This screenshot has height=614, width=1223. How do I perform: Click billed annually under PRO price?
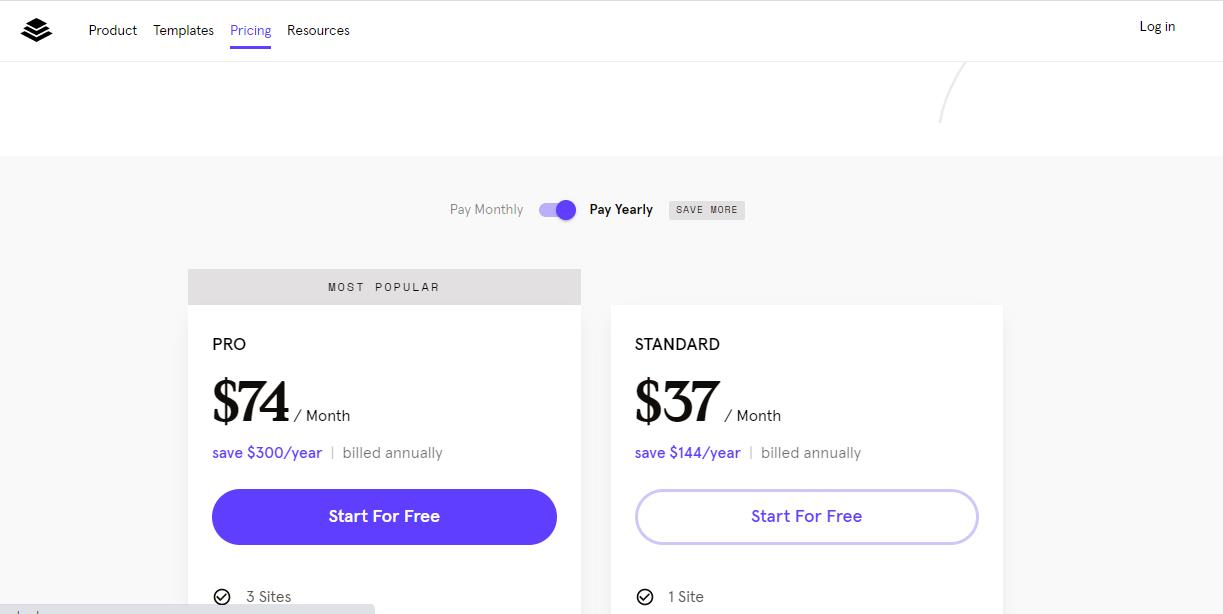(x=392, y=453)
